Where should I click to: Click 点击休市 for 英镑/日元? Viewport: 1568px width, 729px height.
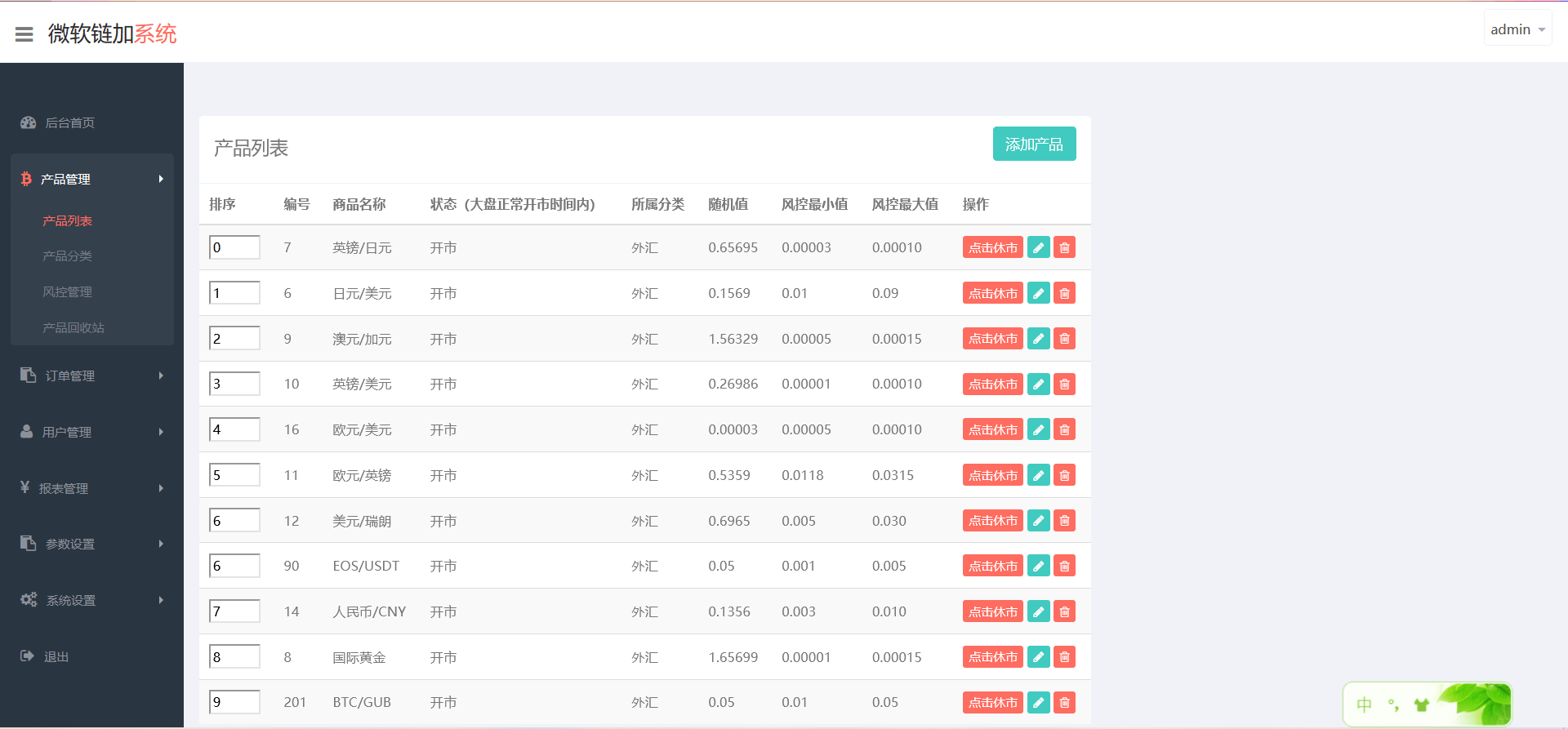992,247
